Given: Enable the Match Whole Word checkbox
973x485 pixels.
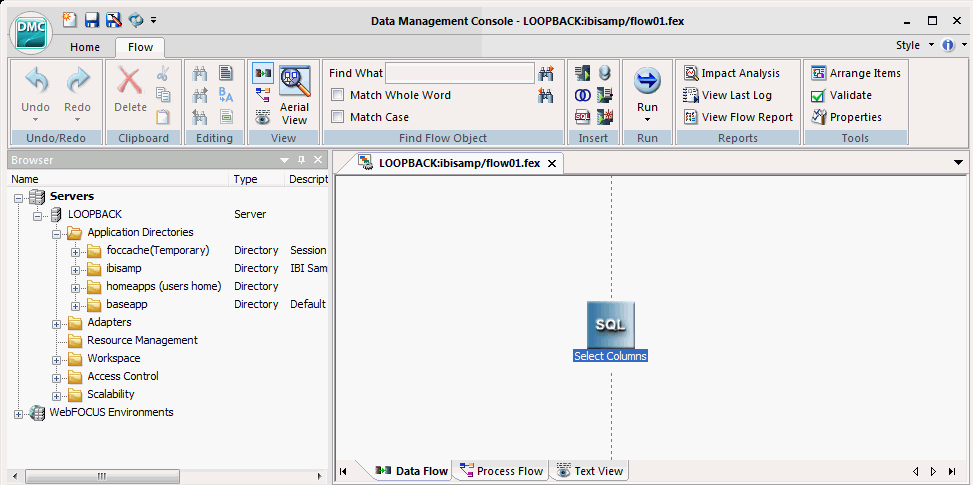Looking at the screenshot, I should pyautogui.click(x=338, y=95).
